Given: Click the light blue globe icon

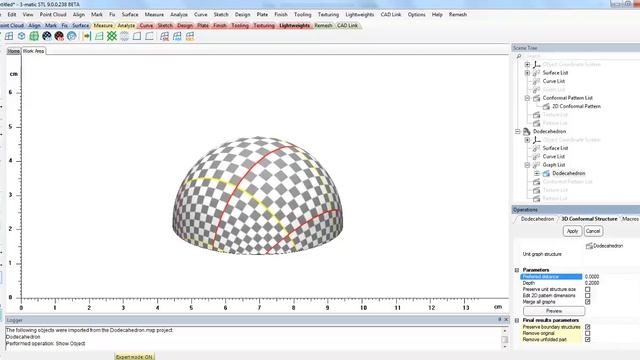Looking at the screenshot, I should [72, 36].
